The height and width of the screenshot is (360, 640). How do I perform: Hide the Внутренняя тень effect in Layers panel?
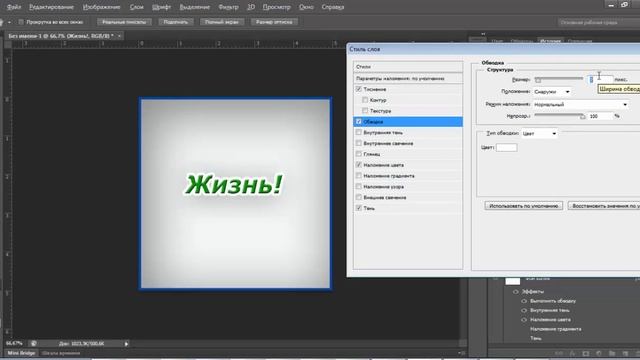[524, 310]
